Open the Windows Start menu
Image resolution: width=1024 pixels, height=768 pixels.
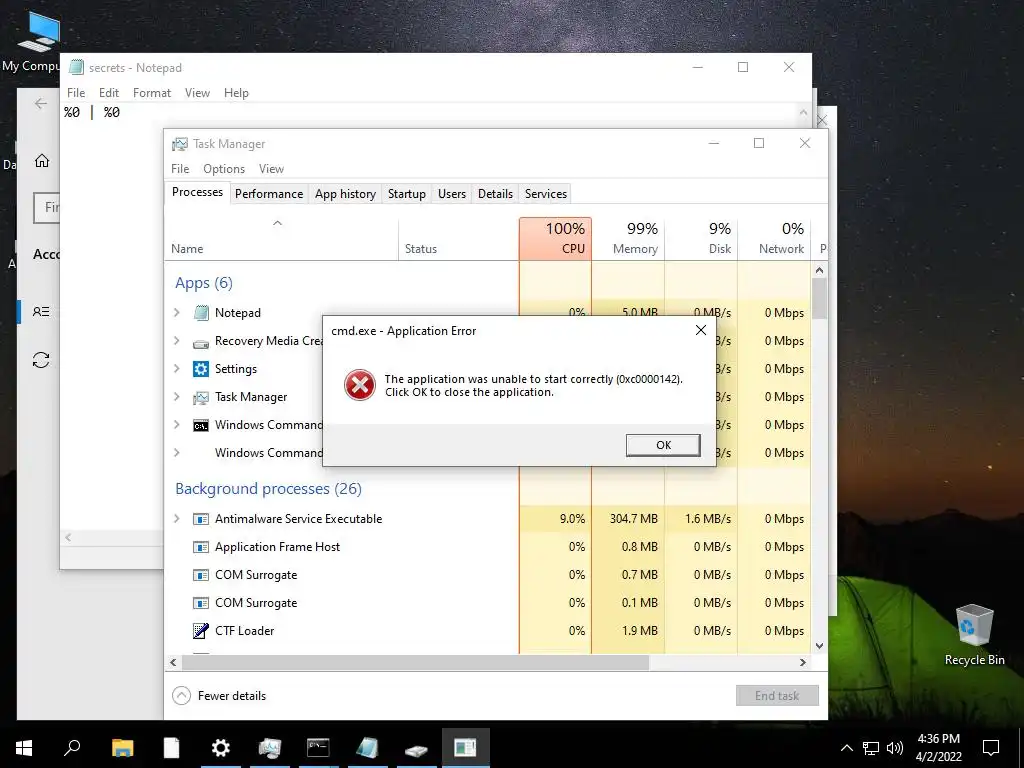point(24,748)
